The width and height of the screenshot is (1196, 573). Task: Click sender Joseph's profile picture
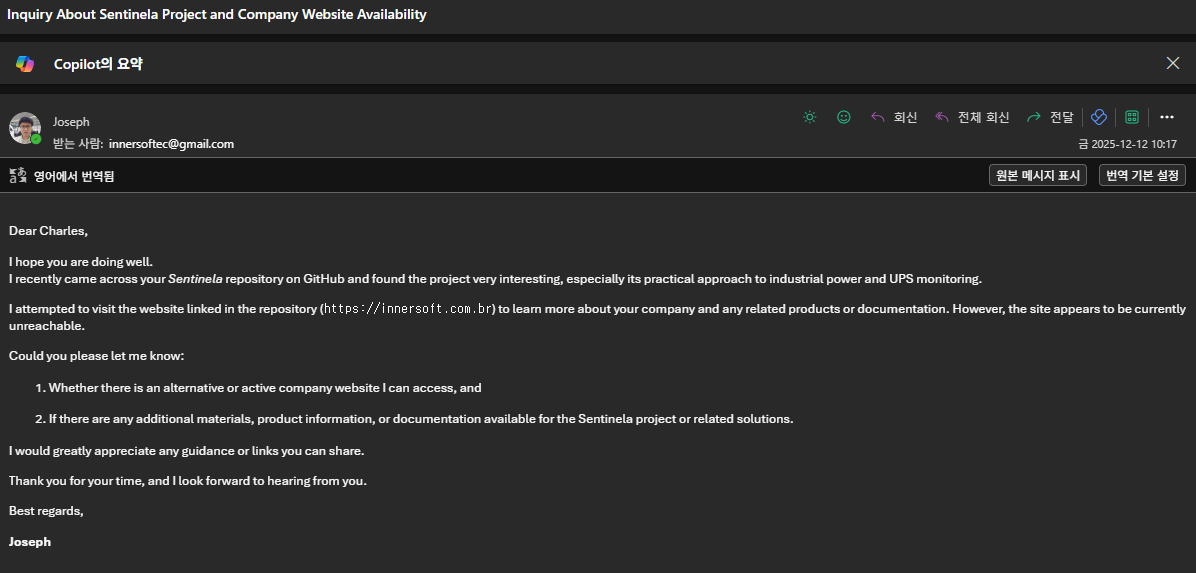tap(25, 128)
